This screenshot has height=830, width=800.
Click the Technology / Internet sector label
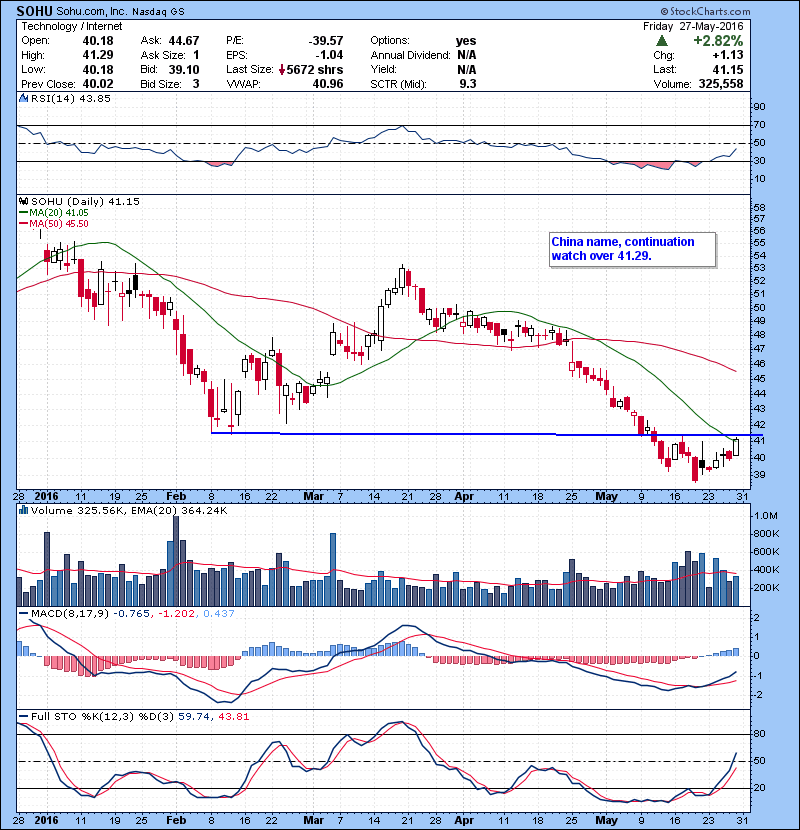[x=71, y=26]
